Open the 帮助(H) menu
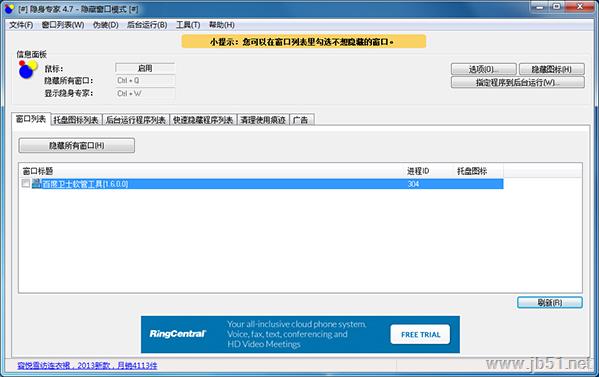The width and height of the screenshot is (599, 377). pos(222,25)
